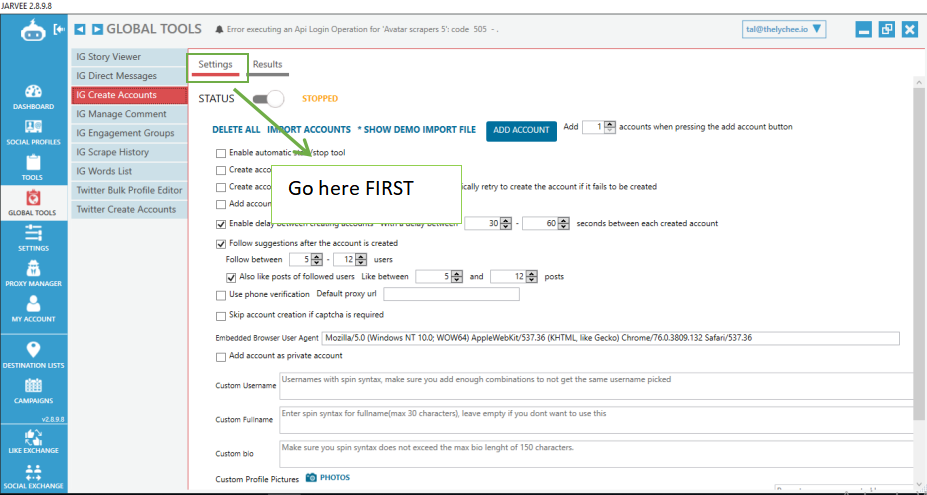Click the PHOTOS camera icon
This screenshot has width=927, height=495.
coord(312,478)
